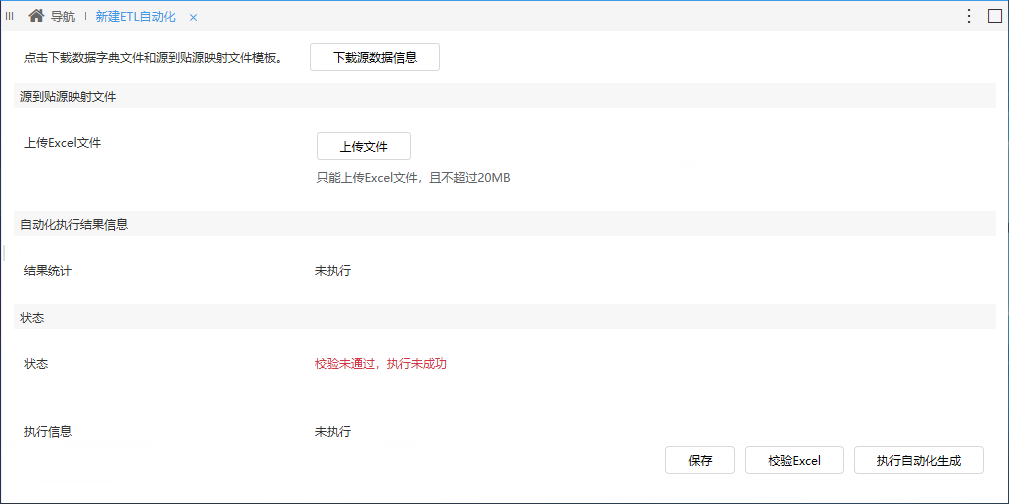Click the 保存 button
The height and width of the screenshot is (504, 1009).
point(700,460)
